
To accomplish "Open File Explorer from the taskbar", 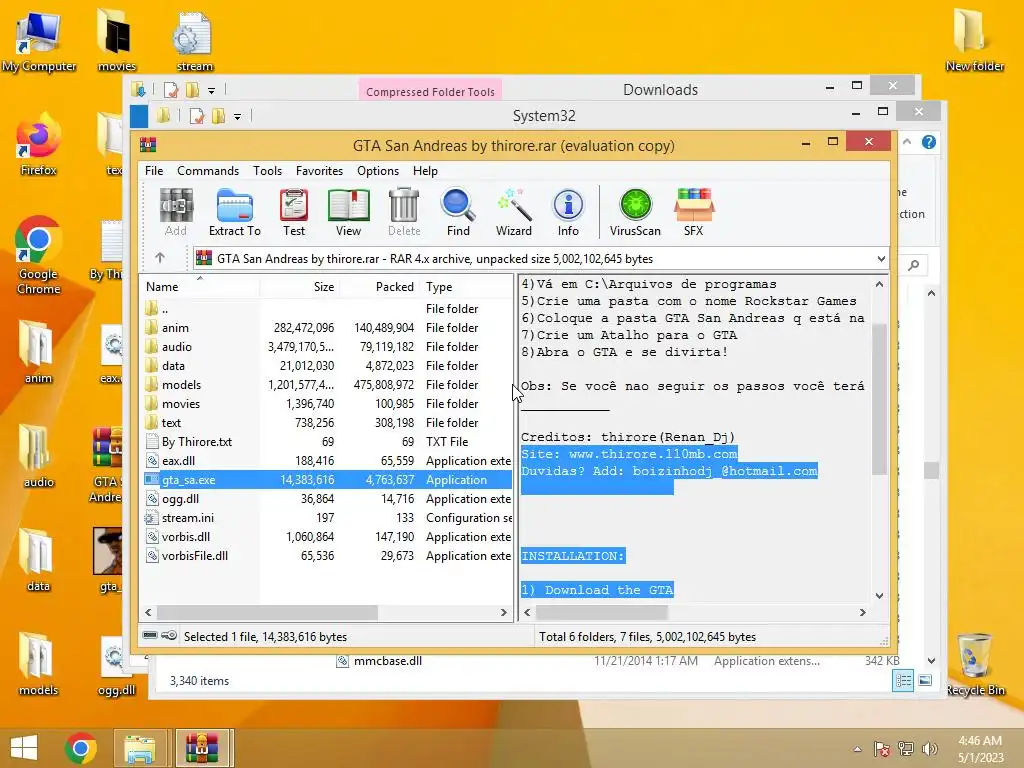I will coord(140,748).
